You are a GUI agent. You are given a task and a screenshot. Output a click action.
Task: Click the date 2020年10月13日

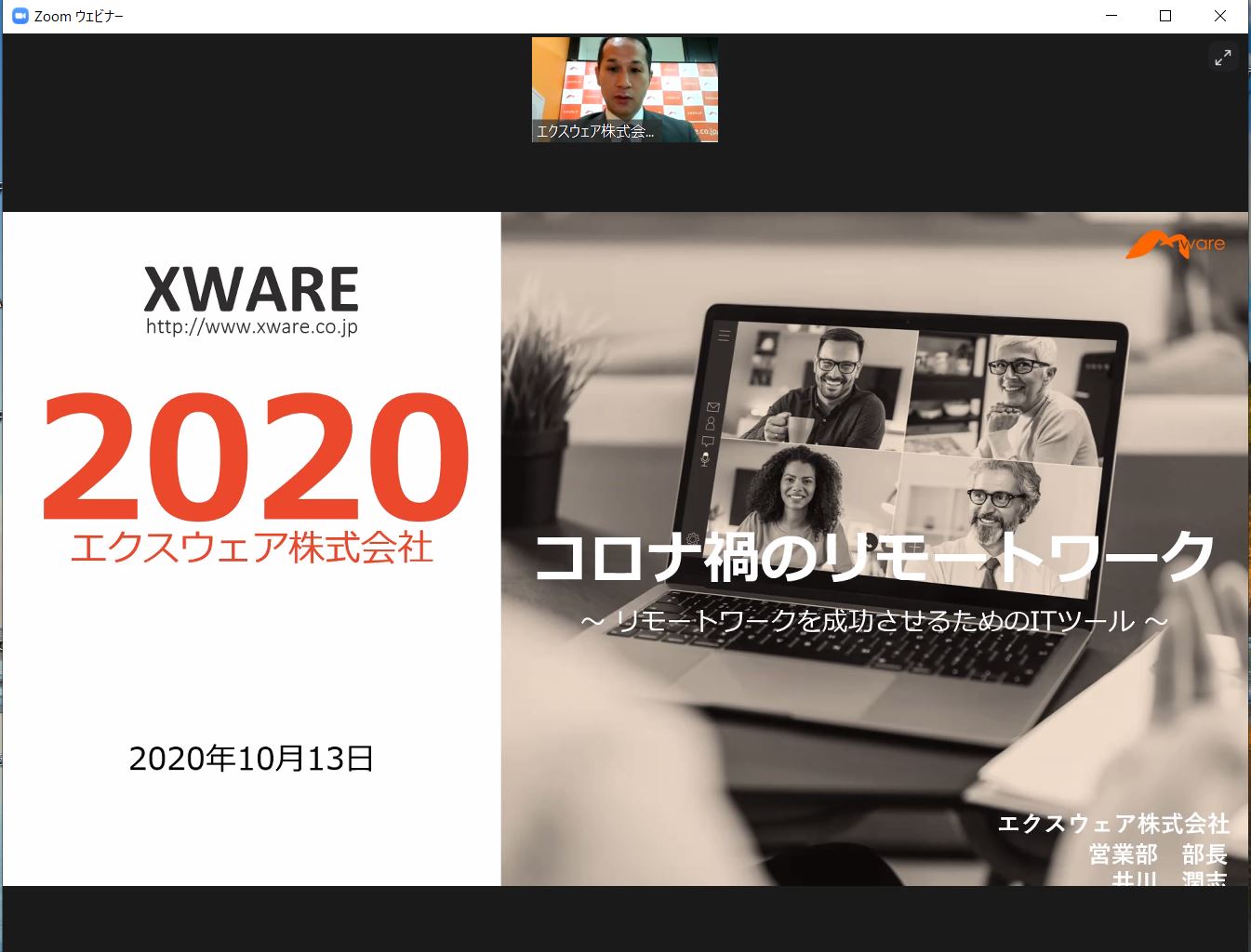251,759
